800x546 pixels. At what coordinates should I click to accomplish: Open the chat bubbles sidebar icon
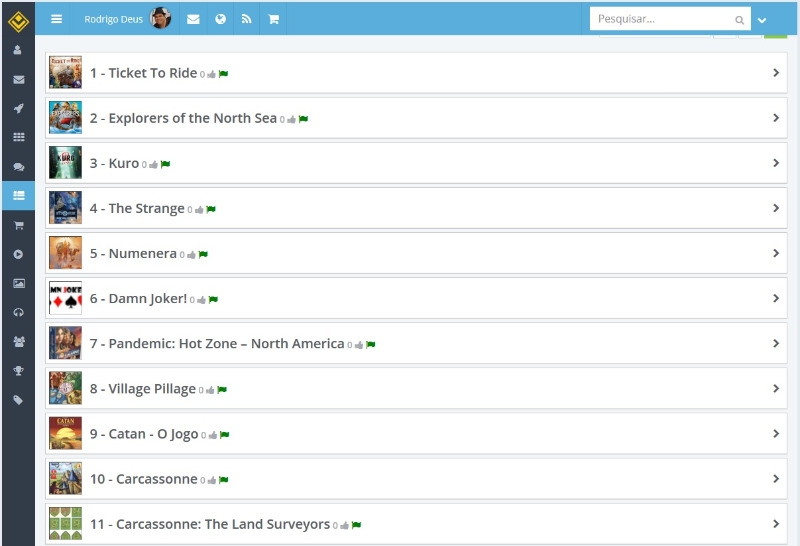18,167
